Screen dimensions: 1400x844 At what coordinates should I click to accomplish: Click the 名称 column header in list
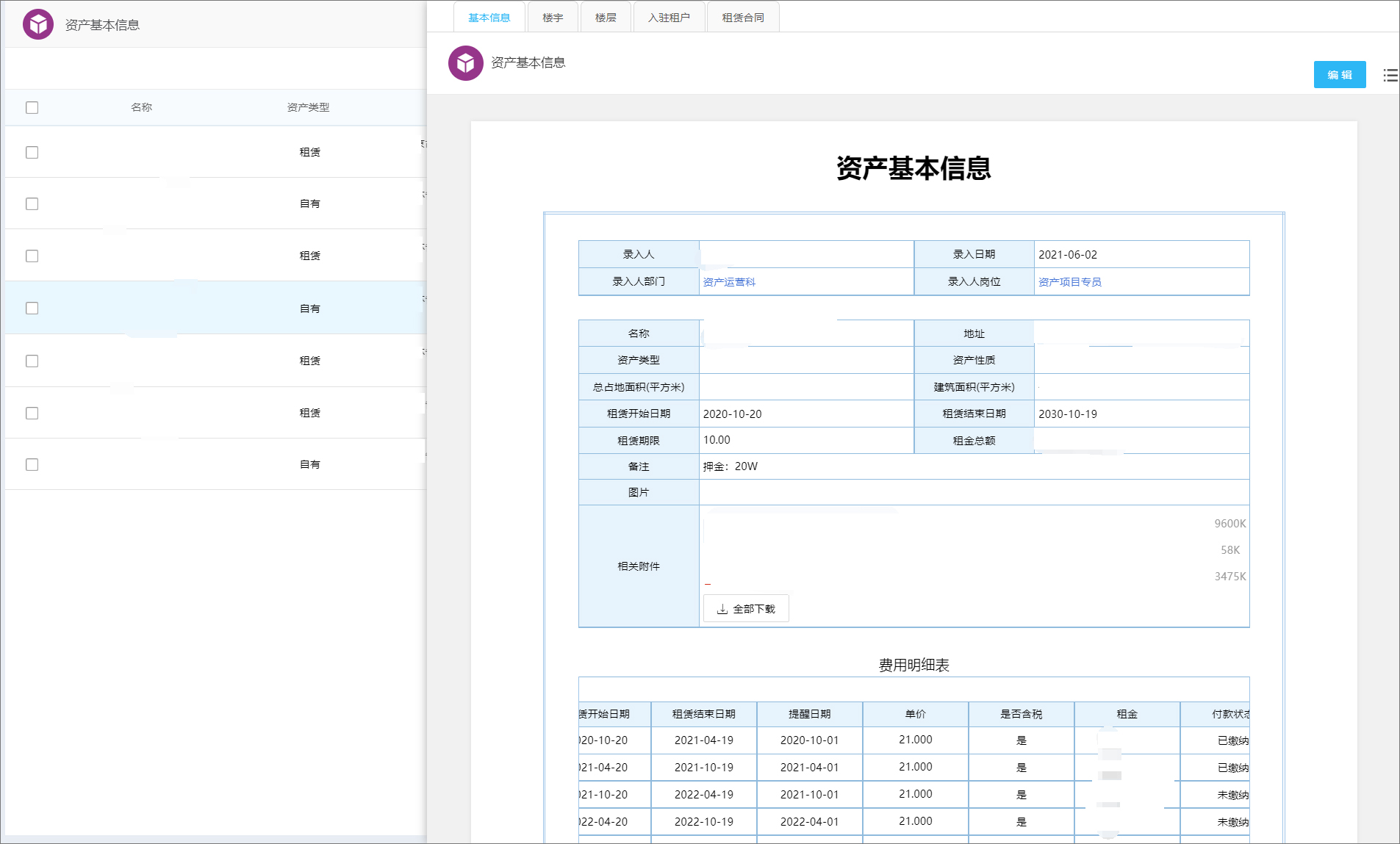click(141, 107)
